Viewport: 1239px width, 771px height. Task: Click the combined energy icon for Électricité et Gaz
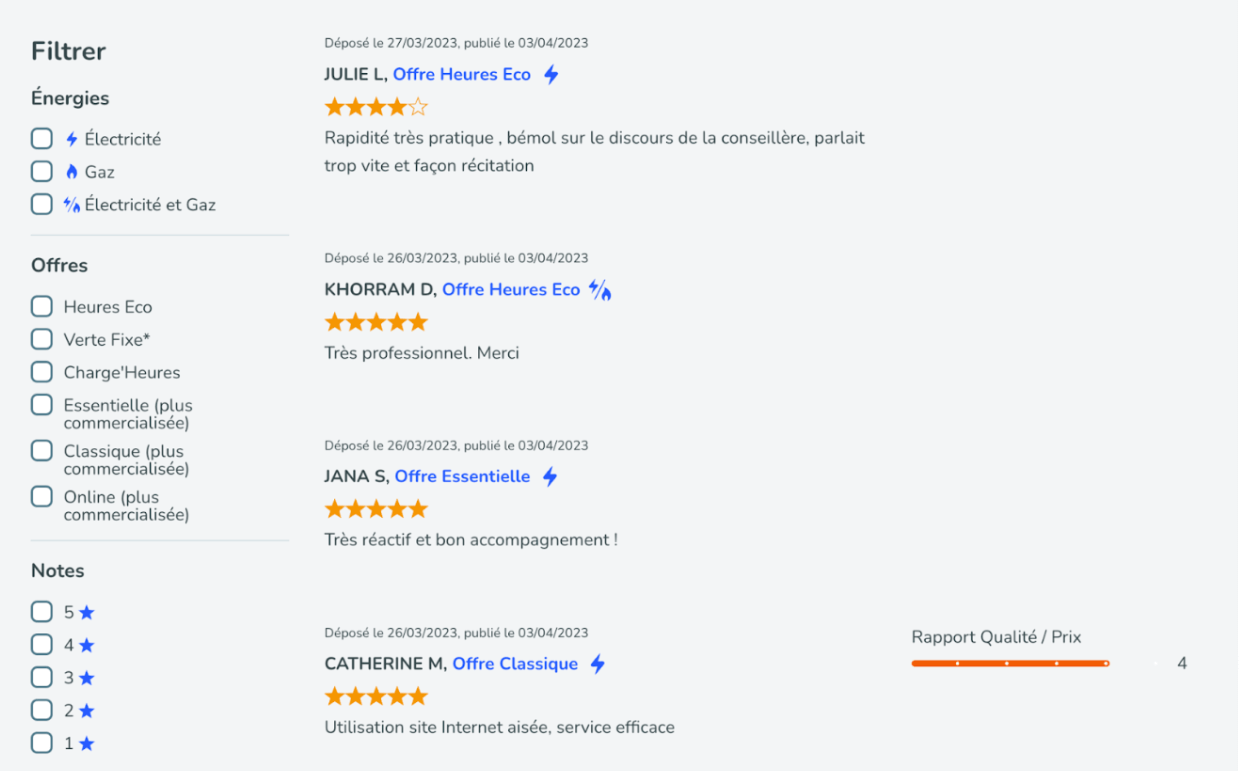point(72,204)
